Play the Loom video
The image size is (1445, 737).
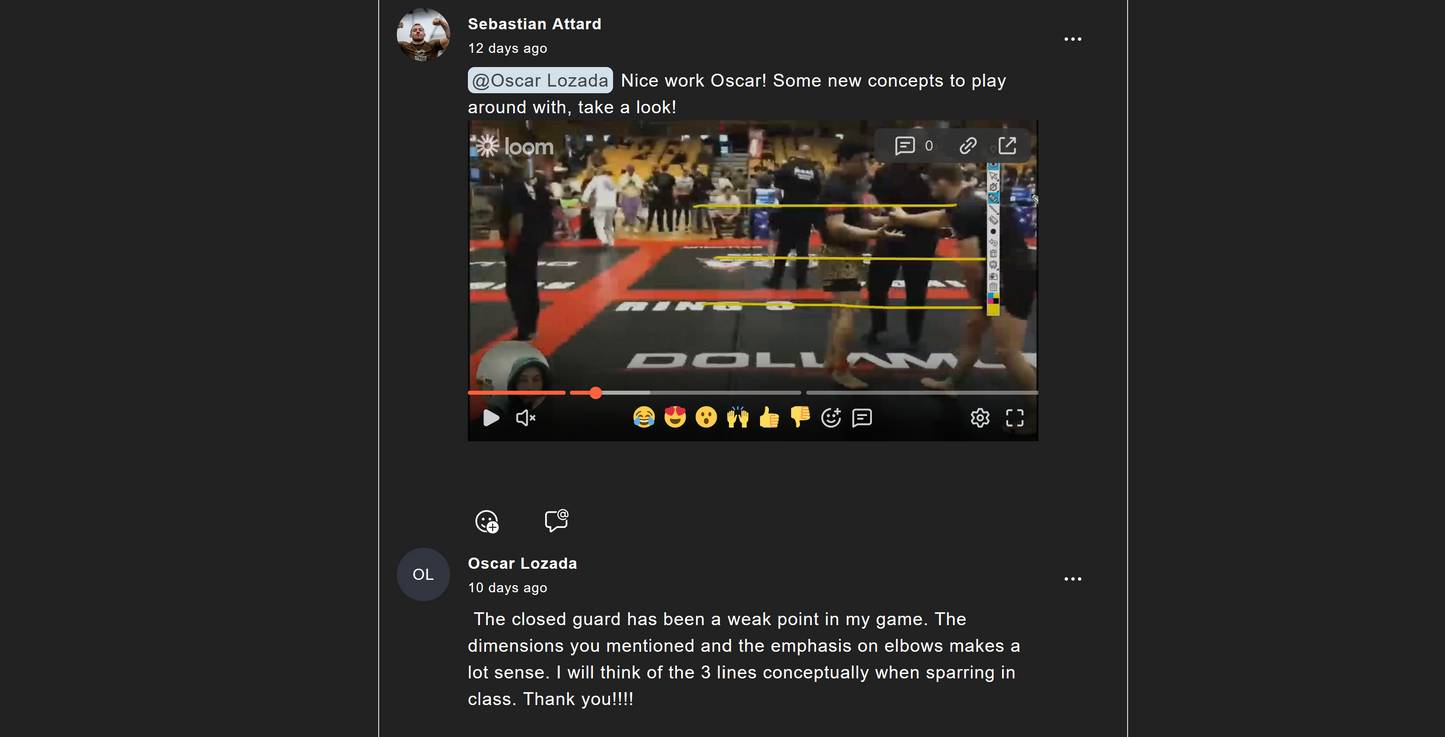coord(491,418)
